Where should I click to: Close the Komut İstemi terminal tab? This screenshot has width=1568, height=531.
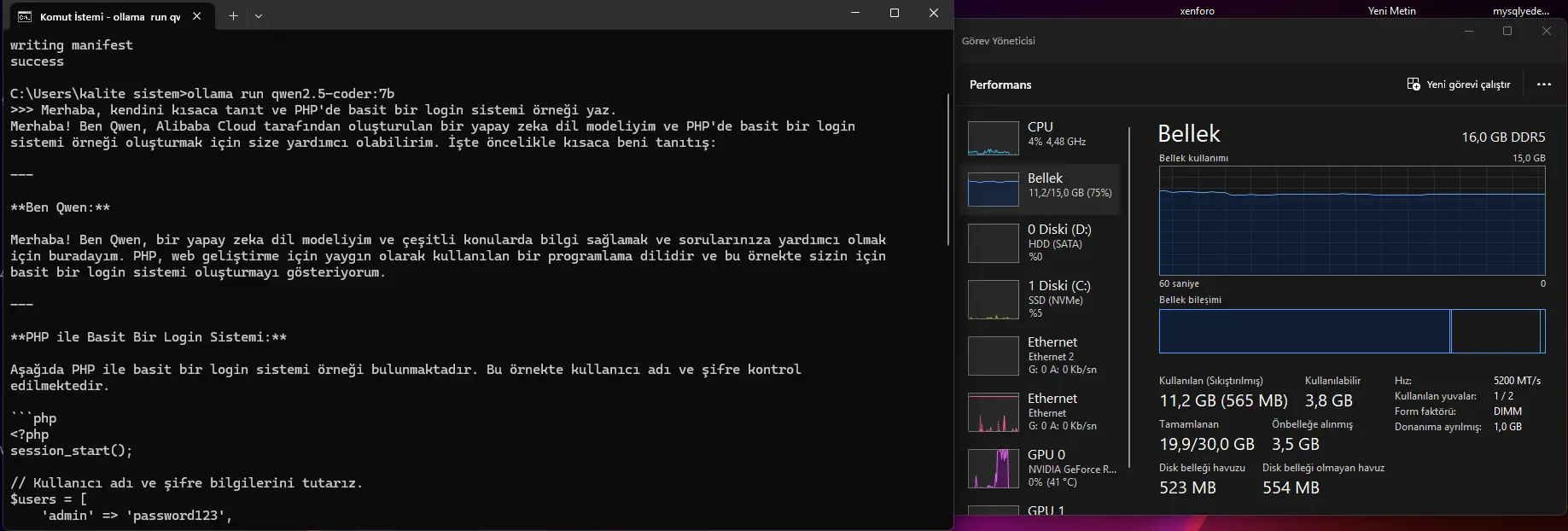click(x=197, y=16)
